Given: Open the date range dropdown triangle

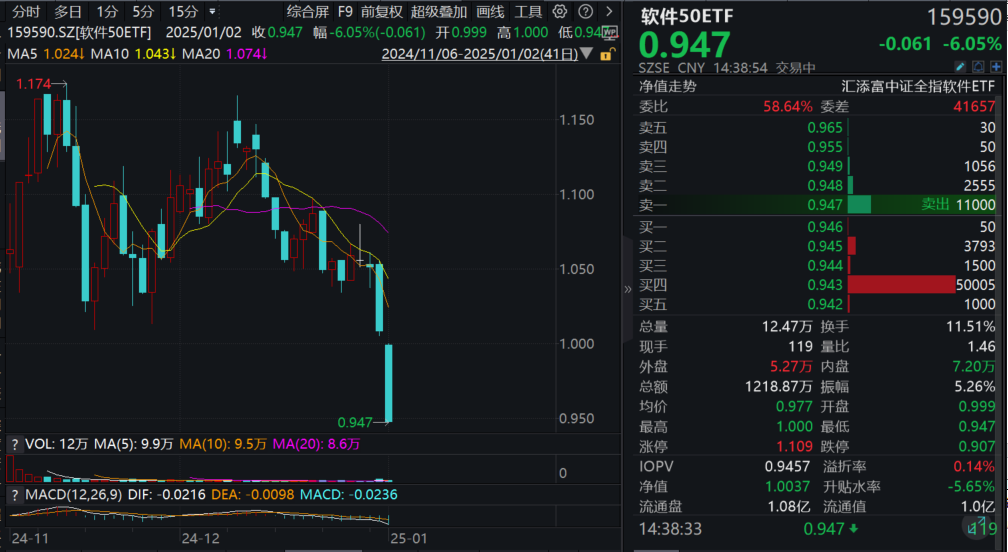Looking at the screenshot, I should point(586,54).
